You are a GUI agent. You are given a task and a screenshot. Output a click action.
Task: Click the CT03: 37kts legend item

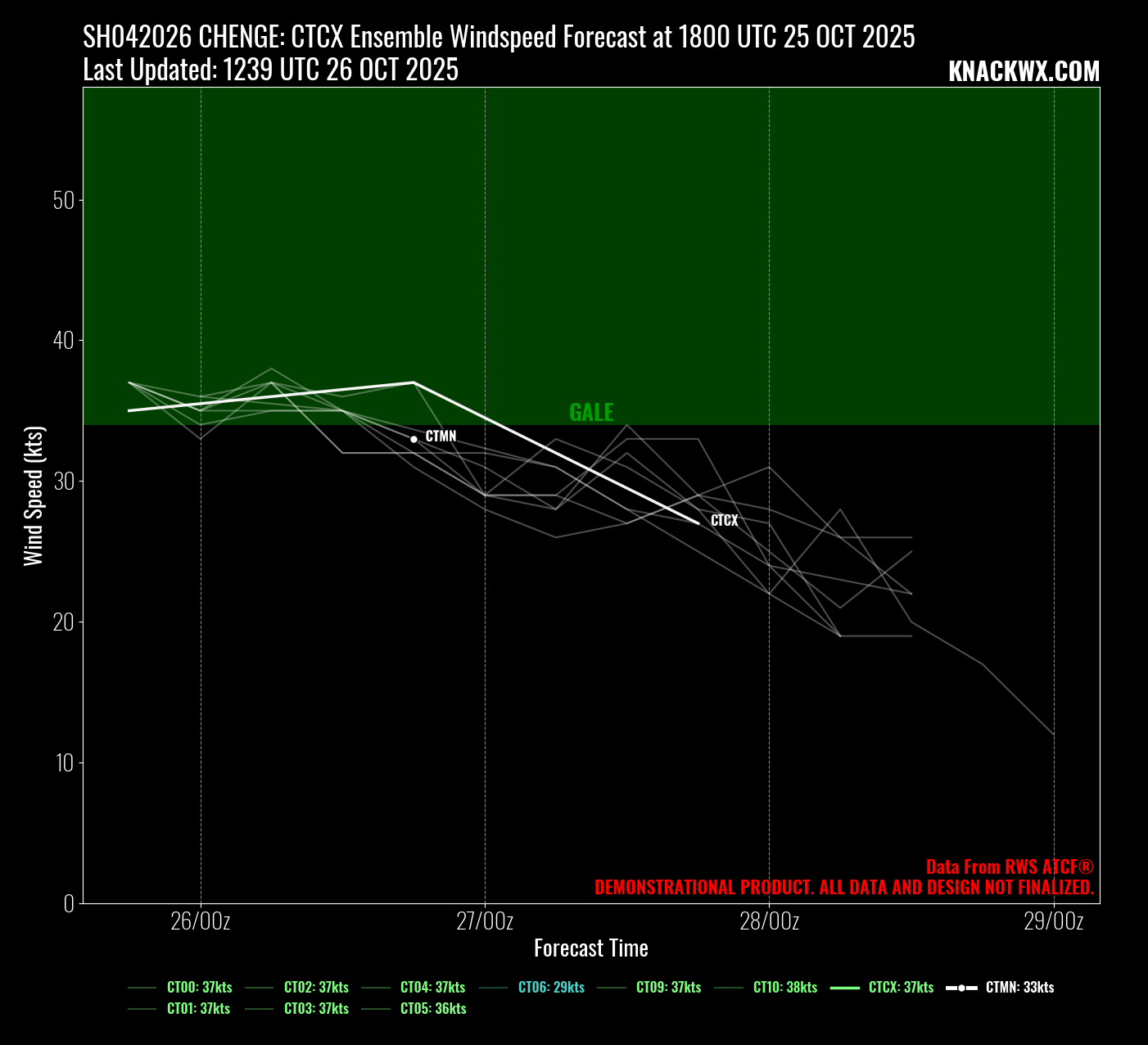tap(316, 1009)
